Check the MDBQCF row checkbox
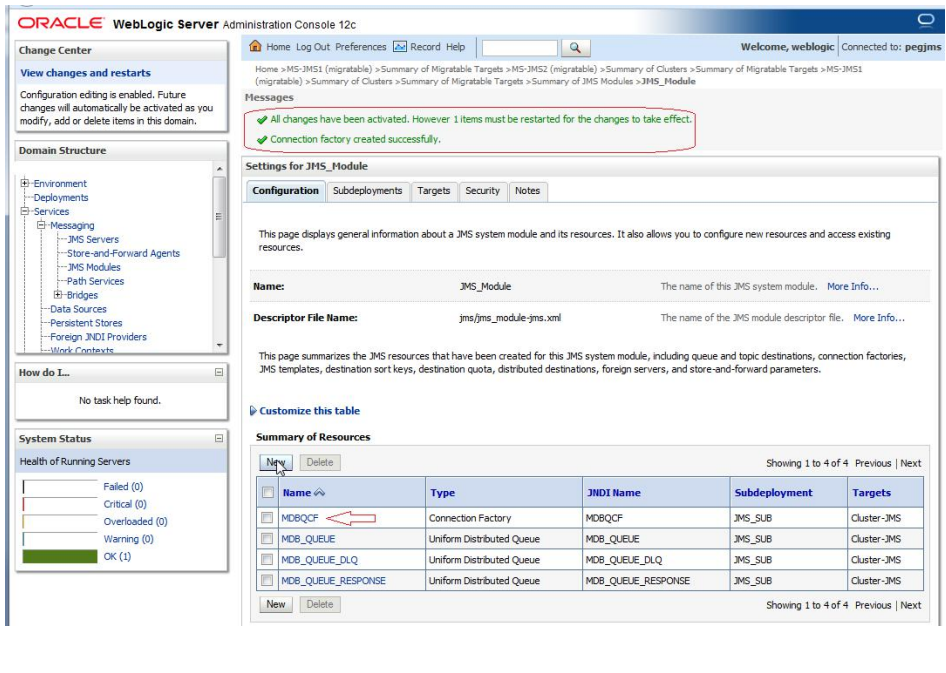Screen dimensions: 946x673 coord(267,517)
